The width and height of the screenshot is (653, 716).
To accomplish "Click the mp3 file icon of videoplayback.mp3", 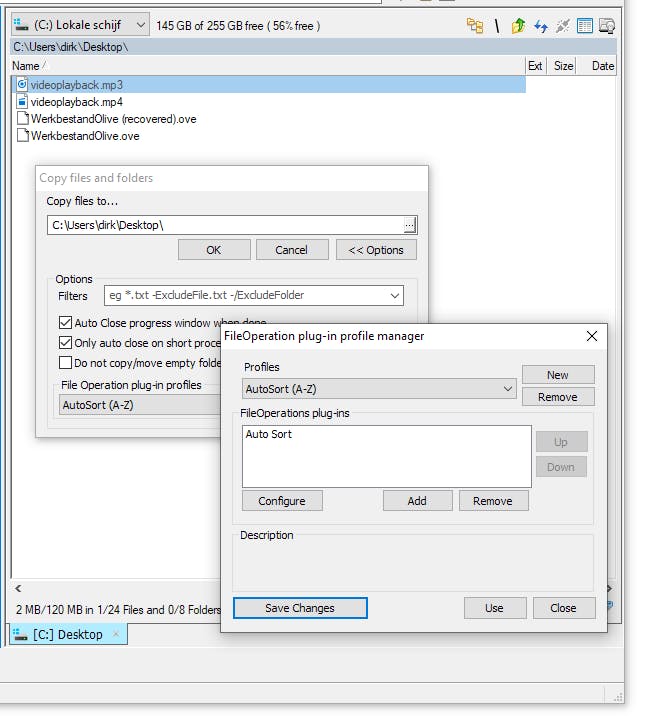I will tap(22, 84).
